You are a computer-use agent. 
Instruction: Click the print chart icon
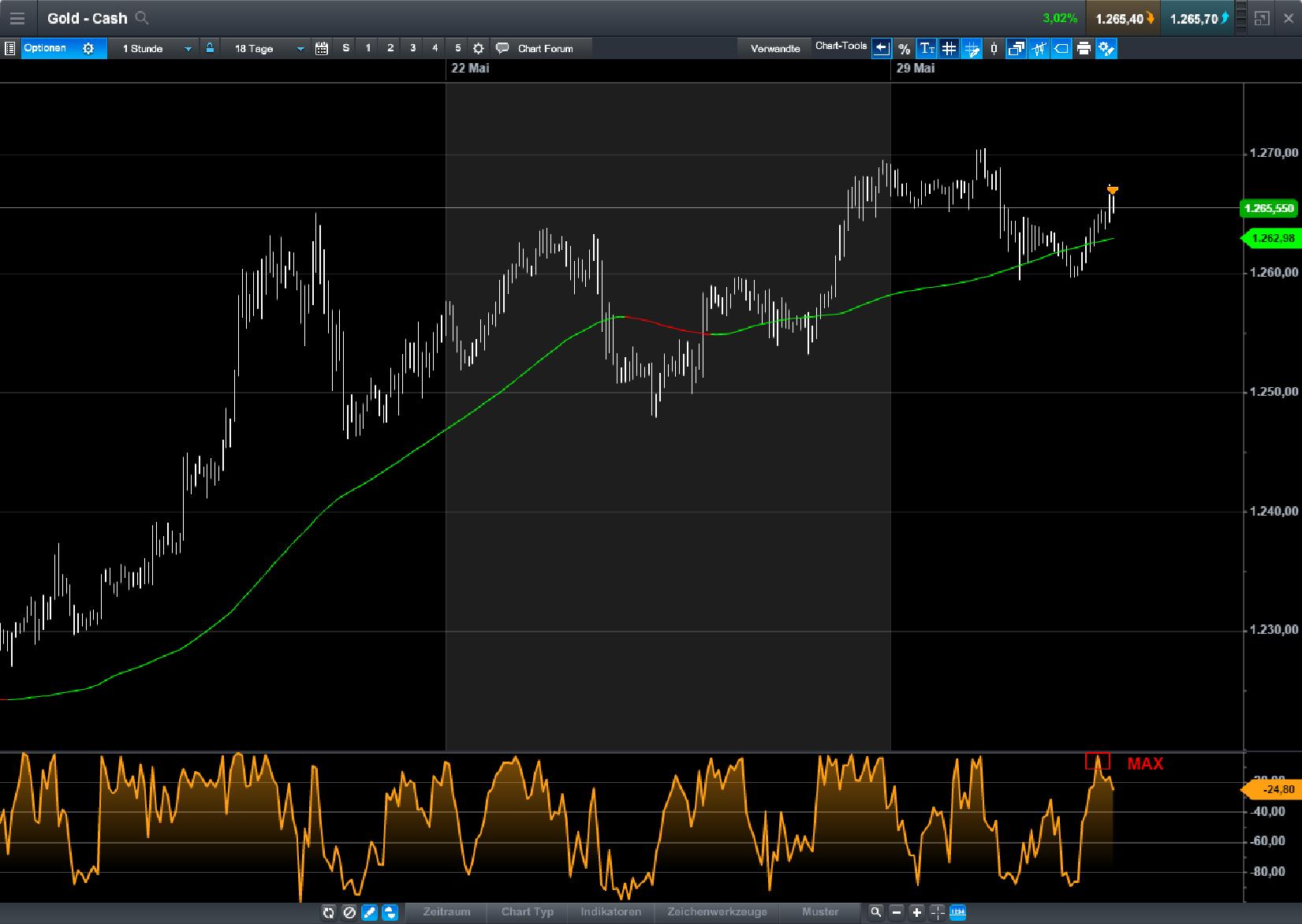1084,48
